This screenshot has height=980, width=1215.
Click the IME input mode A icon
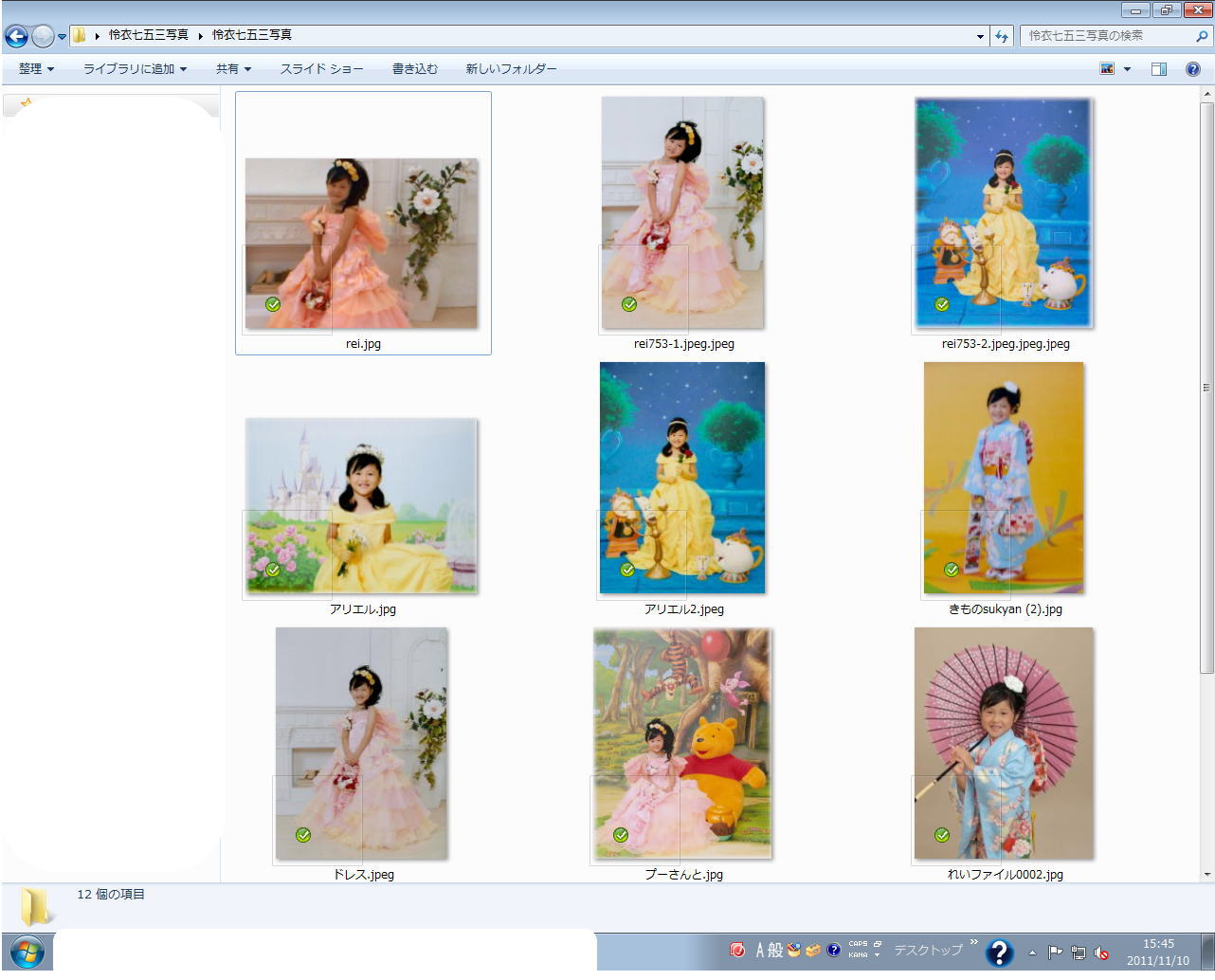[x=760, y=950]
